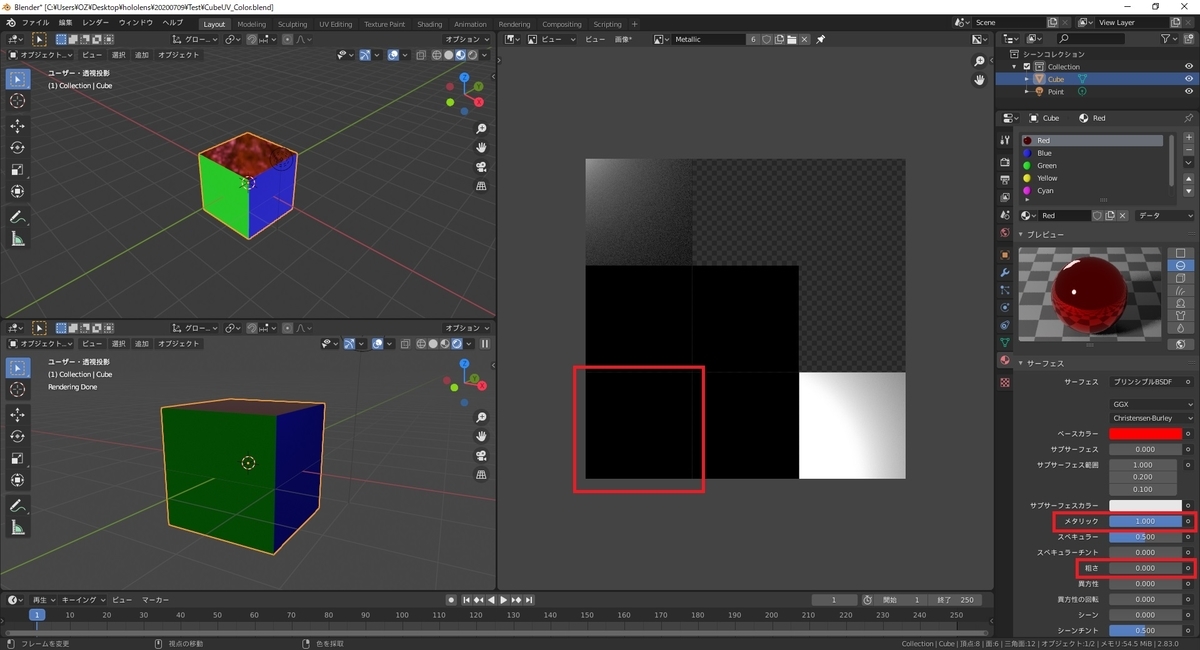Select the Rotate tool in upper viewport
This screenshot has height=650, width=1200.
(17, 148)
